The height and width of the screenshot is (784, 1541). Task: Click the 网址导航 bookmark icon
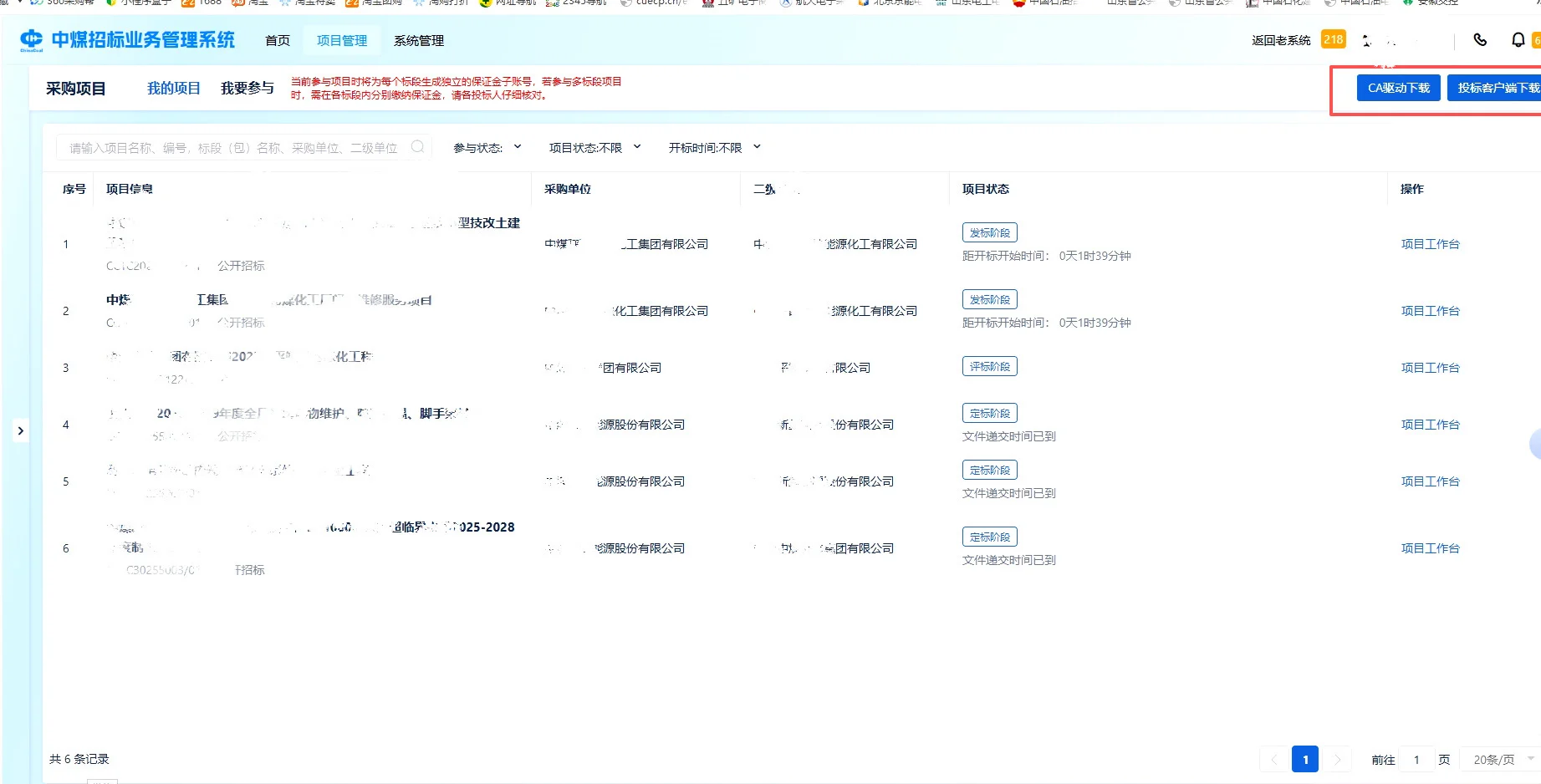(x=484, y=3)
